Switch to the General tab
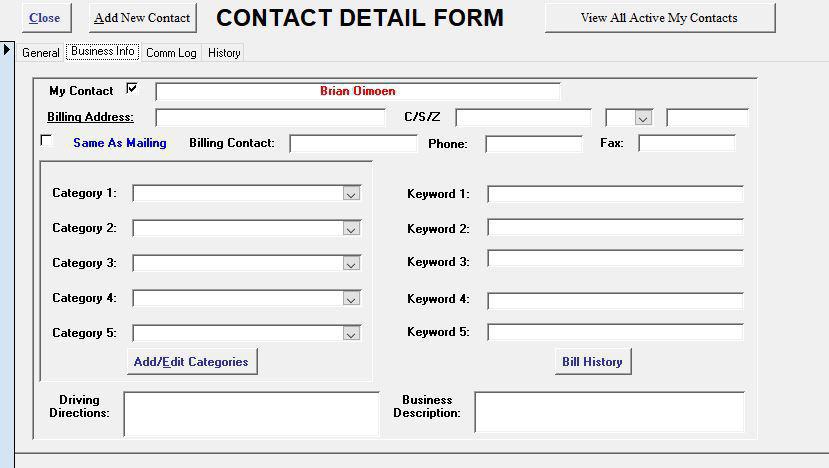Viewport: 829px width, 468px height. pyautogui.click(x=41, y=53)
